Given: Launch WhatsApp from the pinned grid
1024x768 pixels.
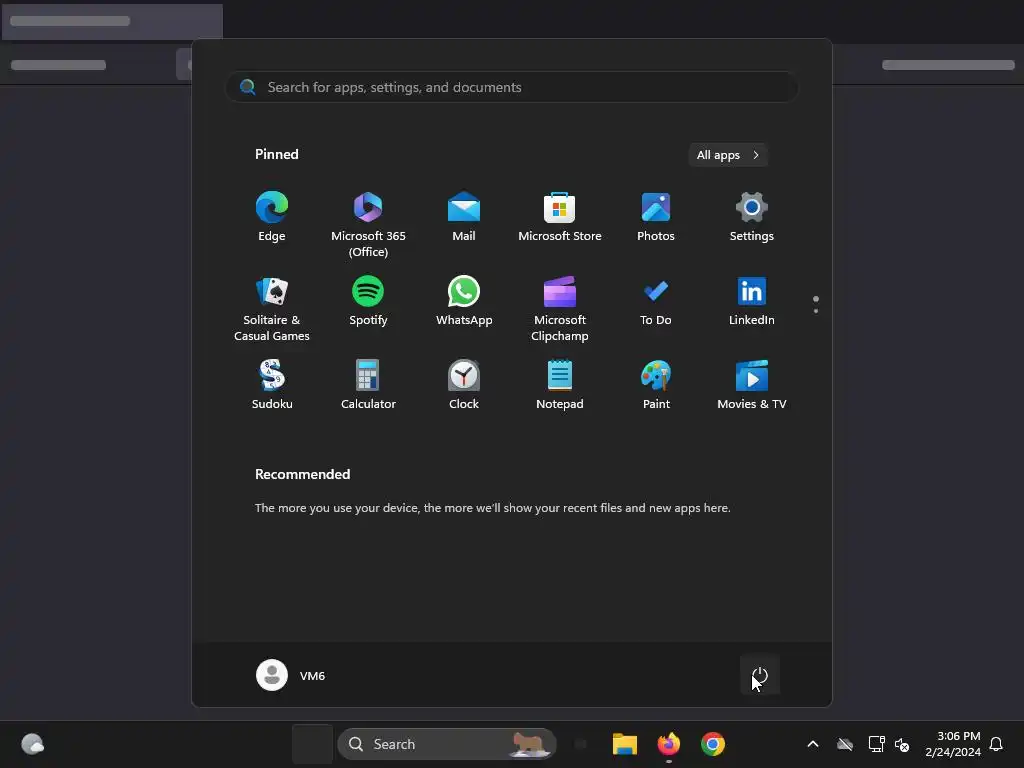Looking at the screenshot, I should 464,301.
